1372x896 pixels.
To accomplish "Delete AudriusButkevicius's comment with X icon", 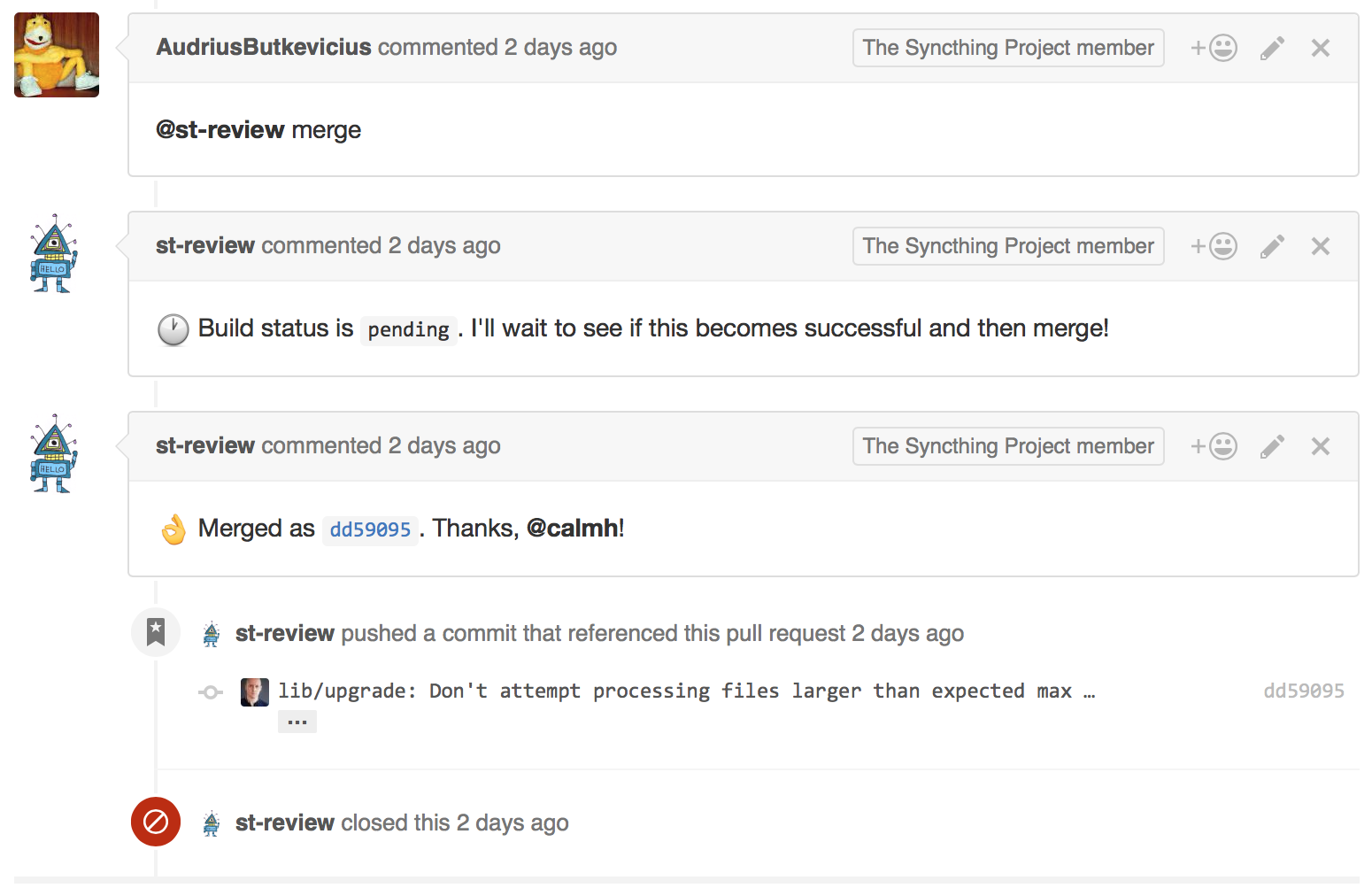I will (x=1321, y=48).
